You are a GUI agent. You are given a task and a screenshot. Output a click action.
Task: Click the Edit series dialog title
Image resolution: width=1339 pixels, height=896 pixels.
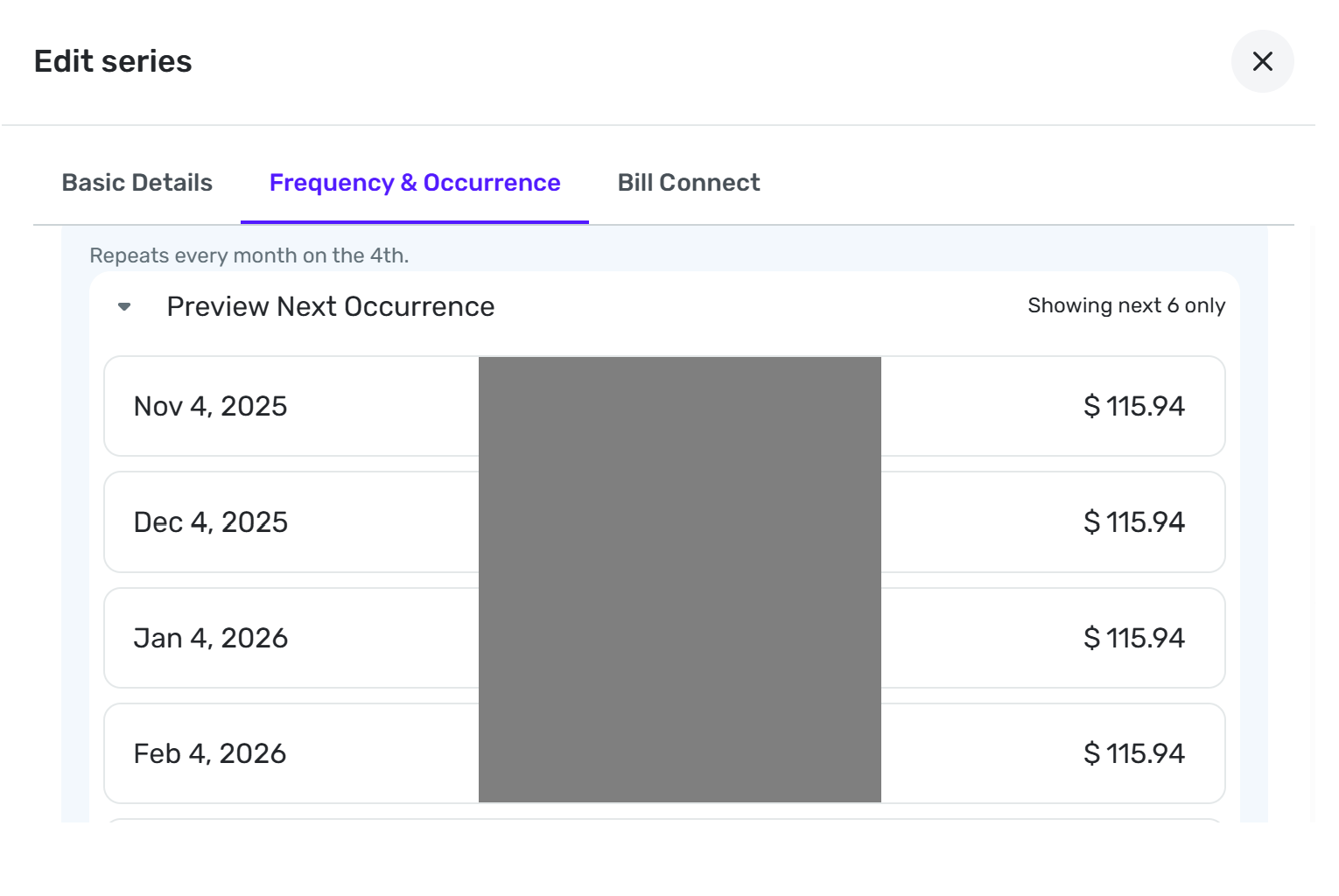pyautogui.click(x=113, y=61)
